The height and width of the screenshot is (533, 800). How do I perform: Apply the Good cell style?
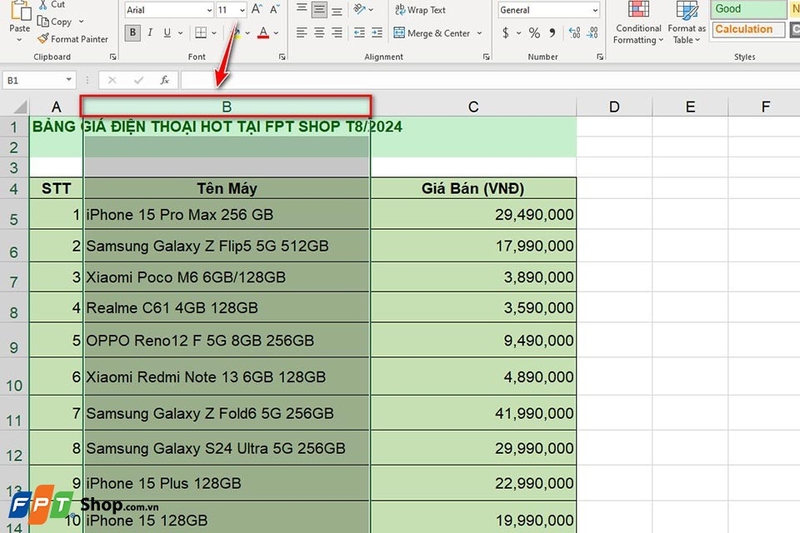point(748,9)
